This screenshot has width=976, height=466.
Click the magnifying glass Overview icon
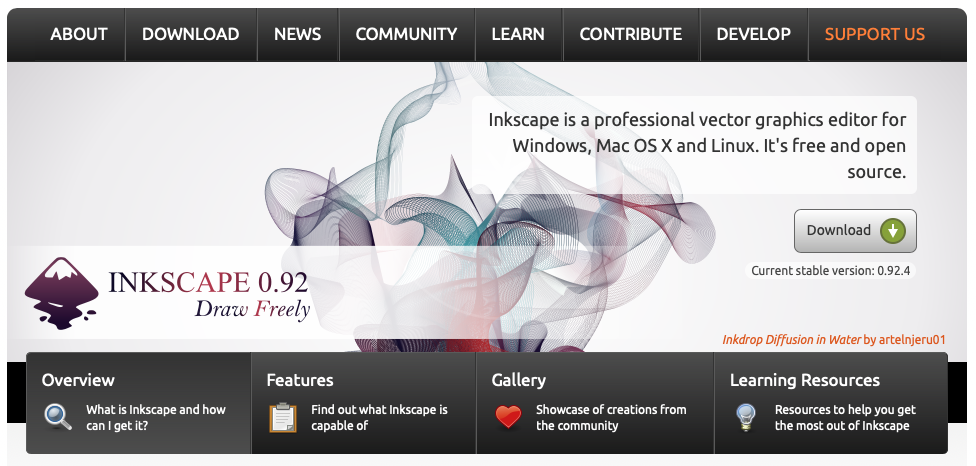pos(58,417)
